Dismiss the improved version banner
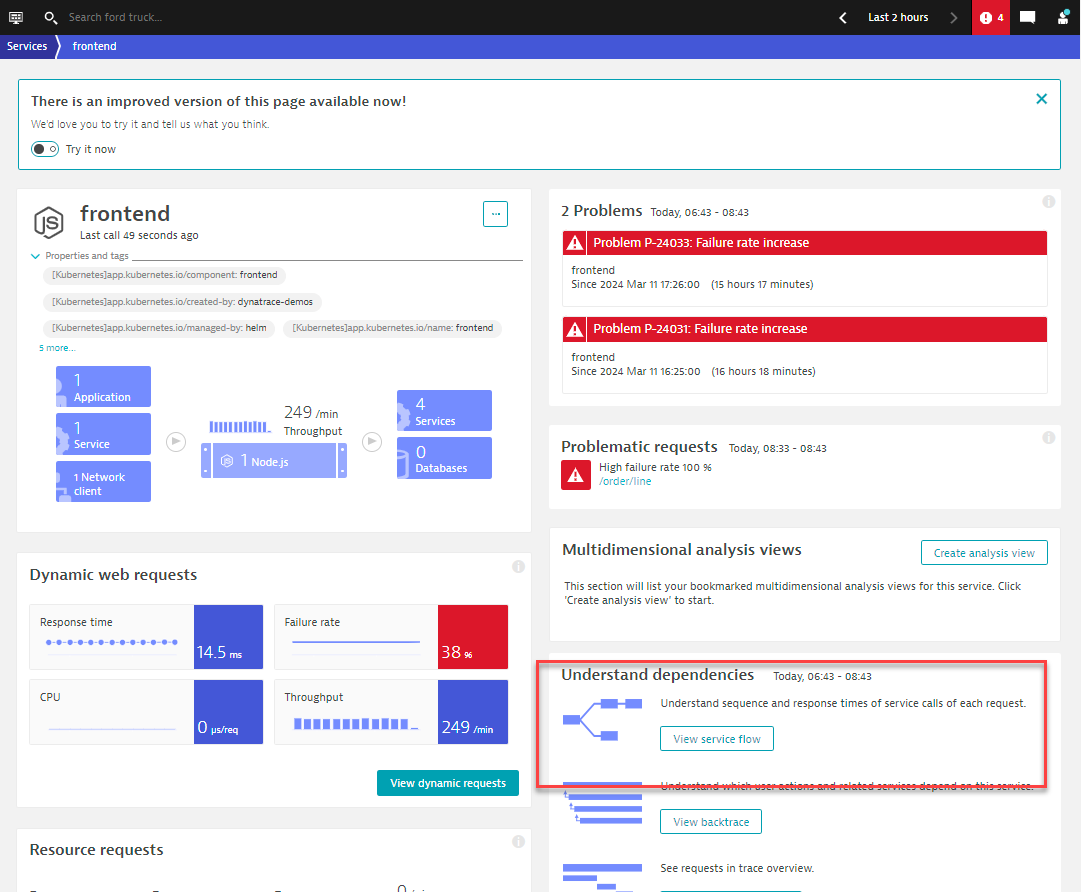Screen dimensions: 1081x892 (1041, 99)
